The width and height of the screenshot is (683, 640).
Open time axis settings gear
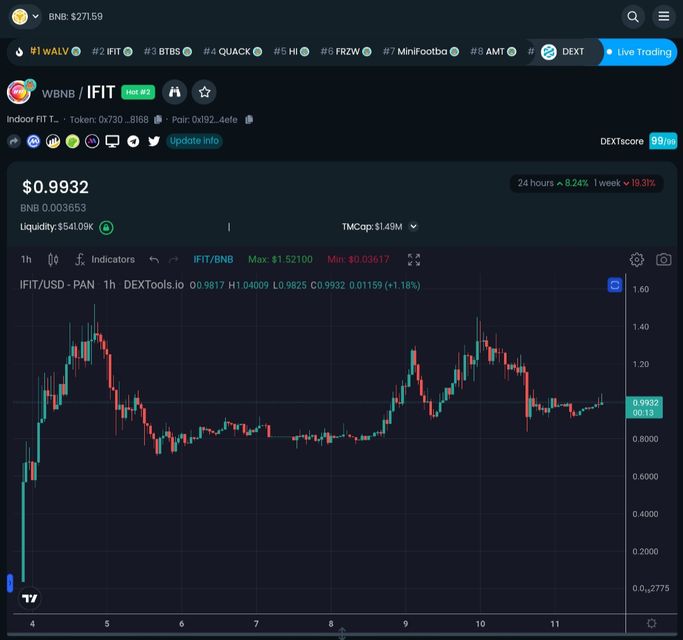point(652,623)
